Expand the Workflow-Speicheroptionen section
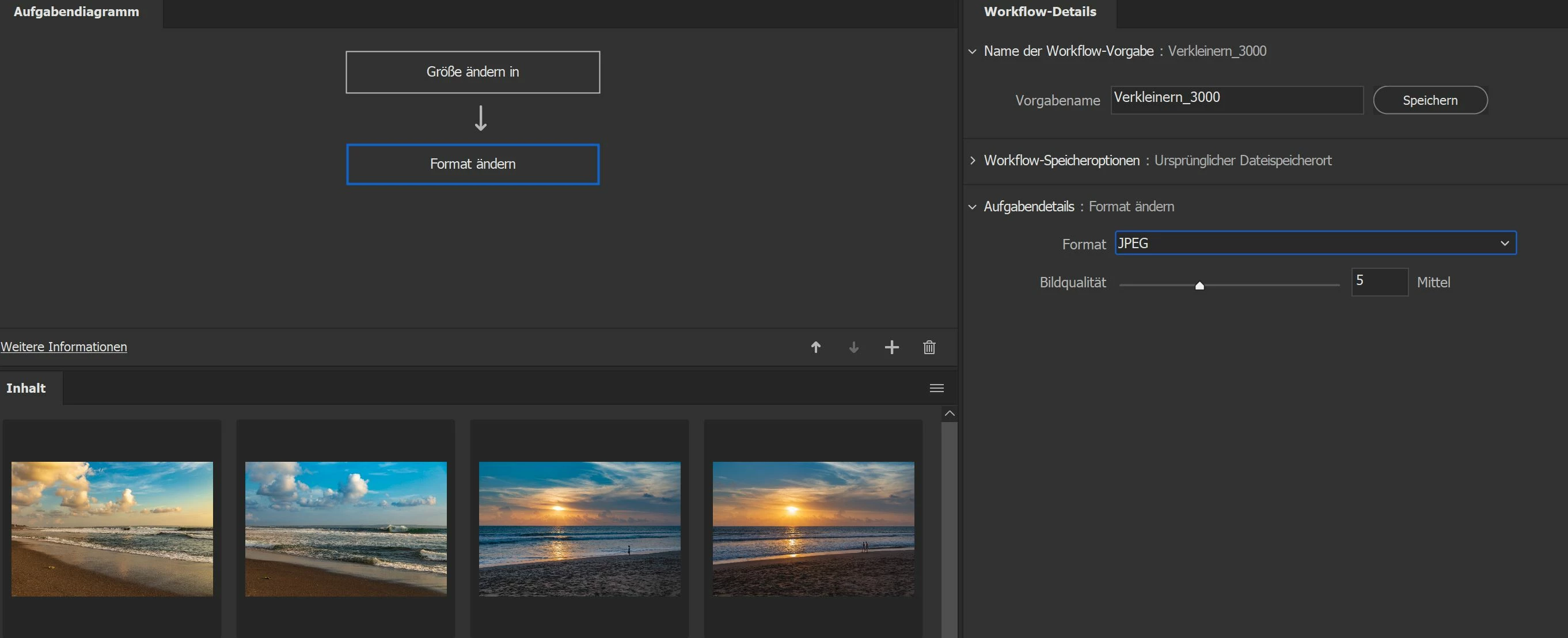1568x638 pixels. click(972, 161)
